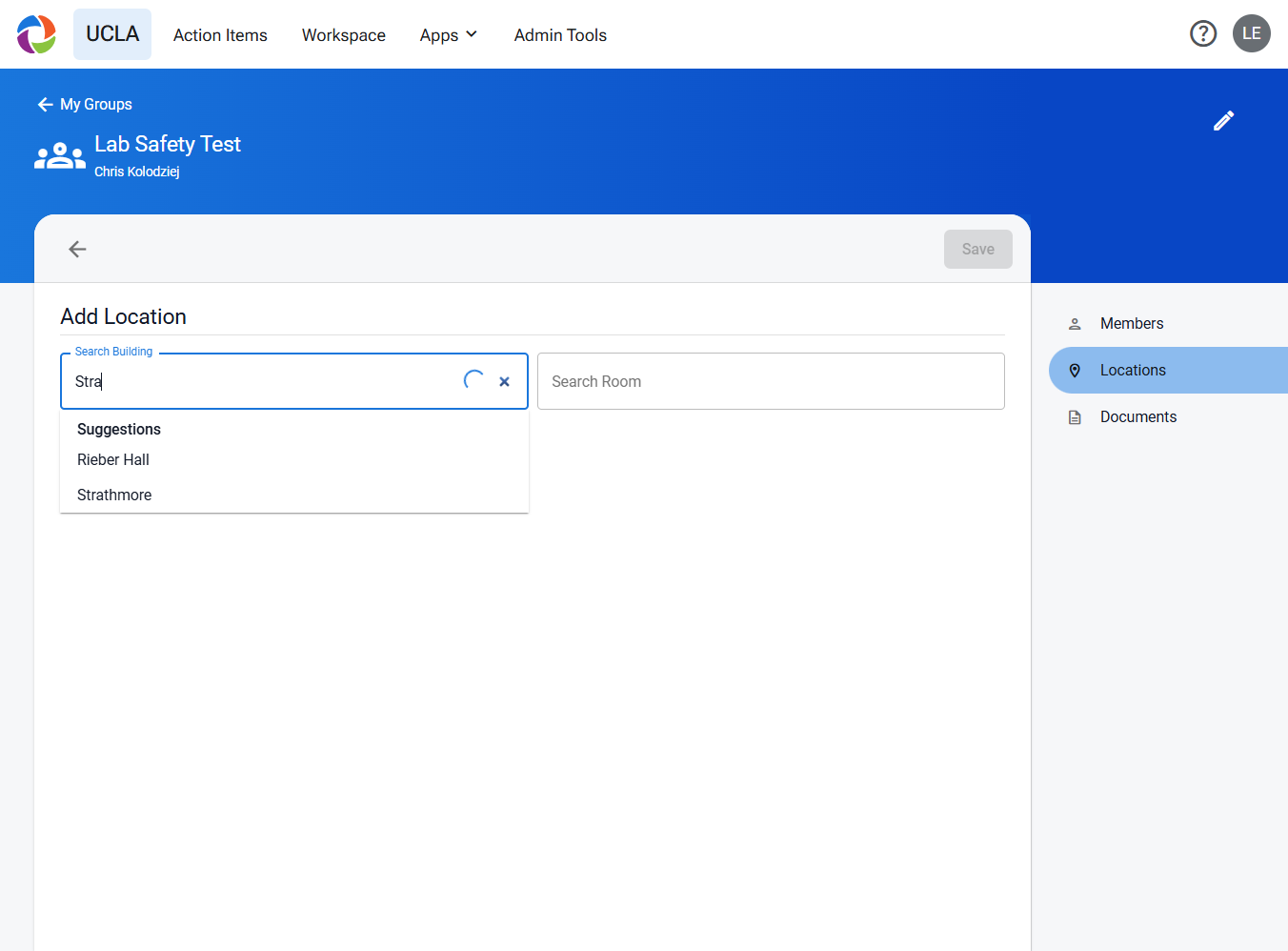Click the pencil edit group icon

pos(1224,120)
